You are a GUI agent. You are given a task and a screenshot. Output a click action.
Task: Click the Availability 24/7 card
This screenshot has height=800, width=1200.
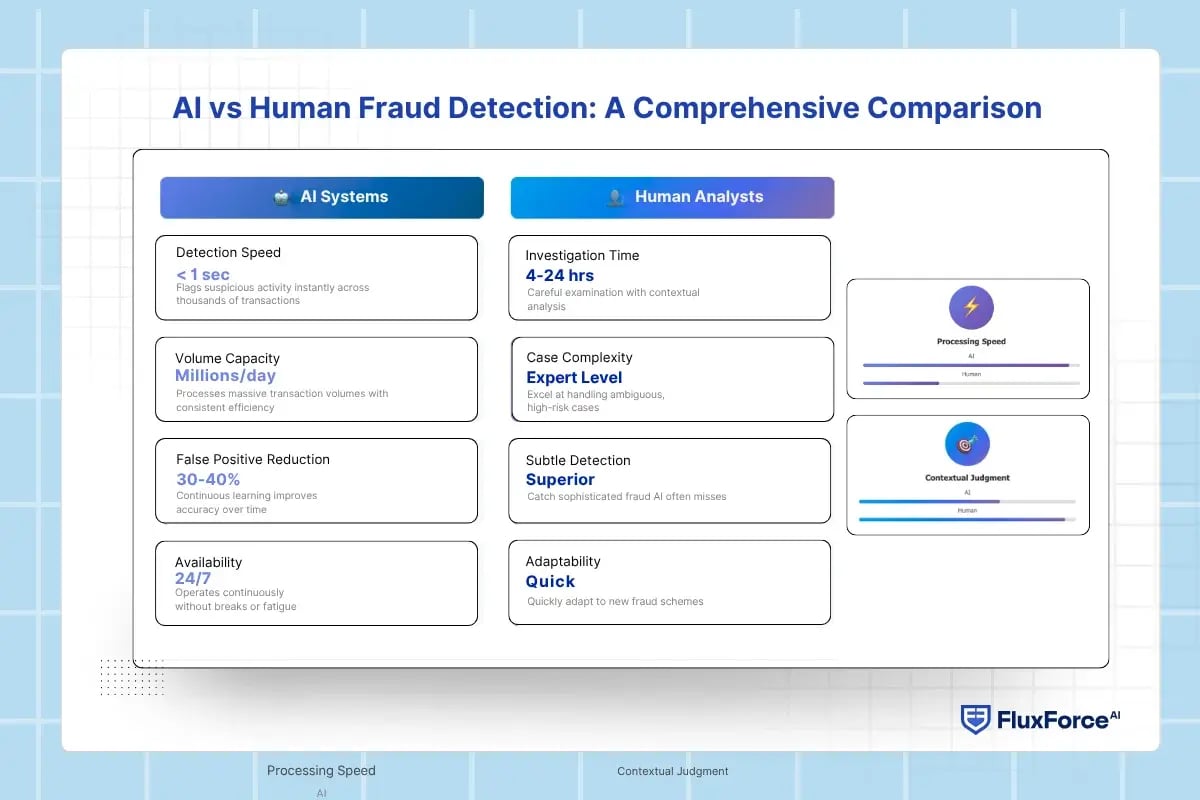click(317, 583)
